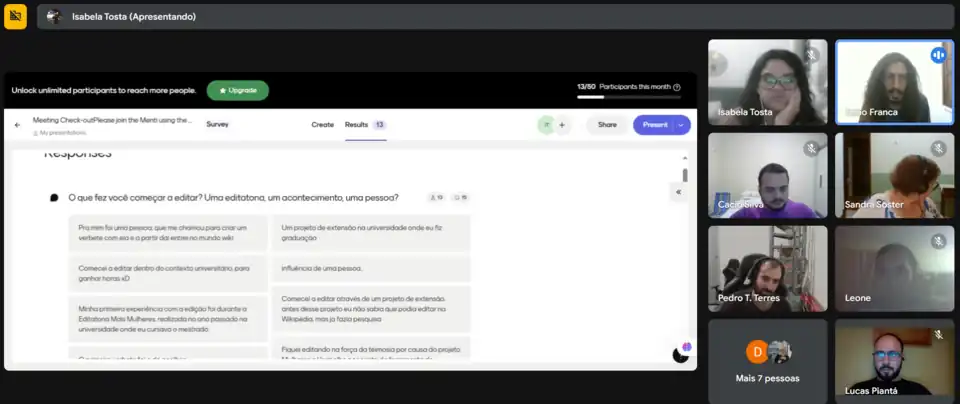Click the plus icon to add collaborator

(x=562, y=125)
